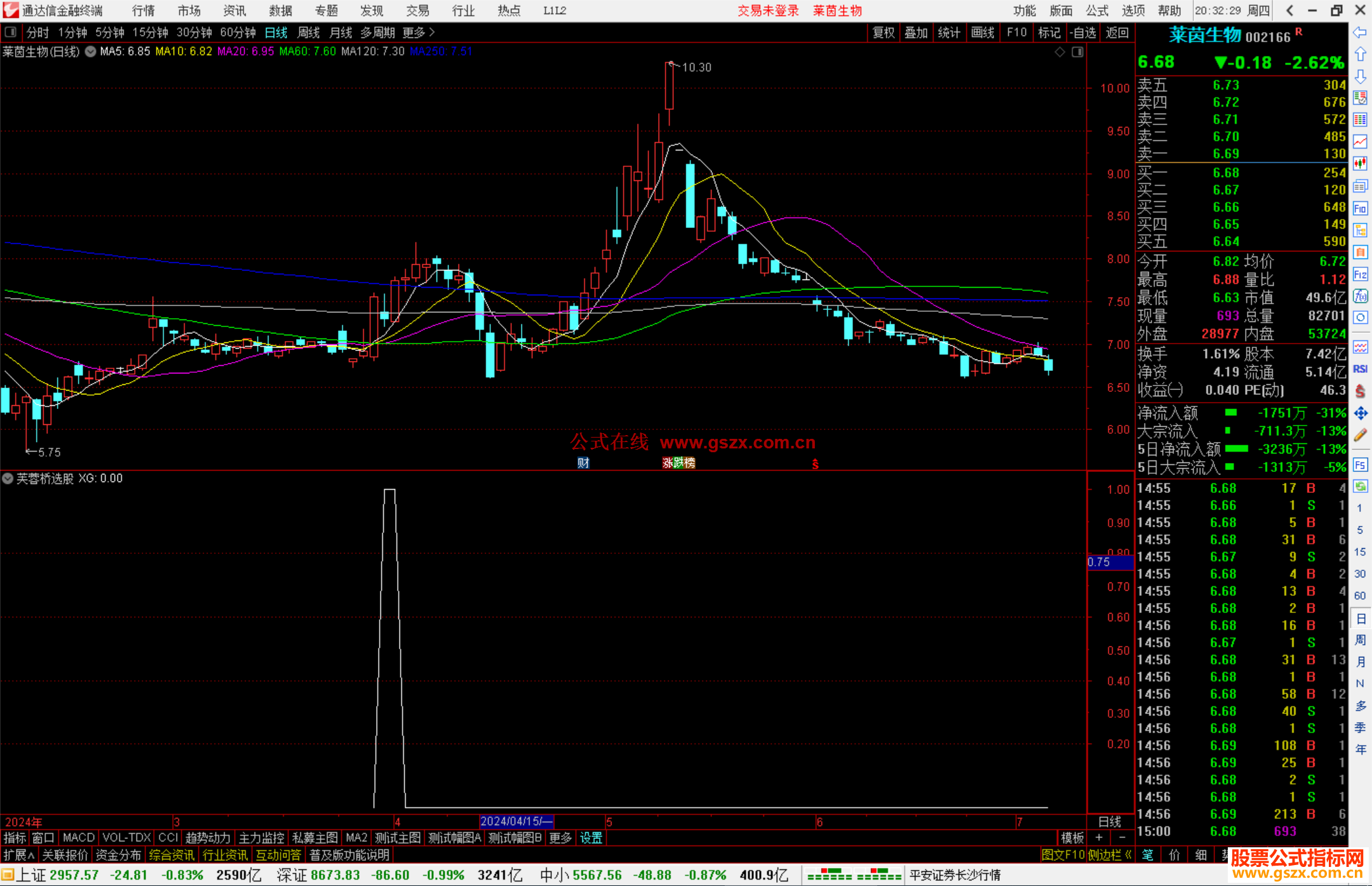
Task: Open the 公式 menu
Action: pyautogui.click(x=1097, y=10)
